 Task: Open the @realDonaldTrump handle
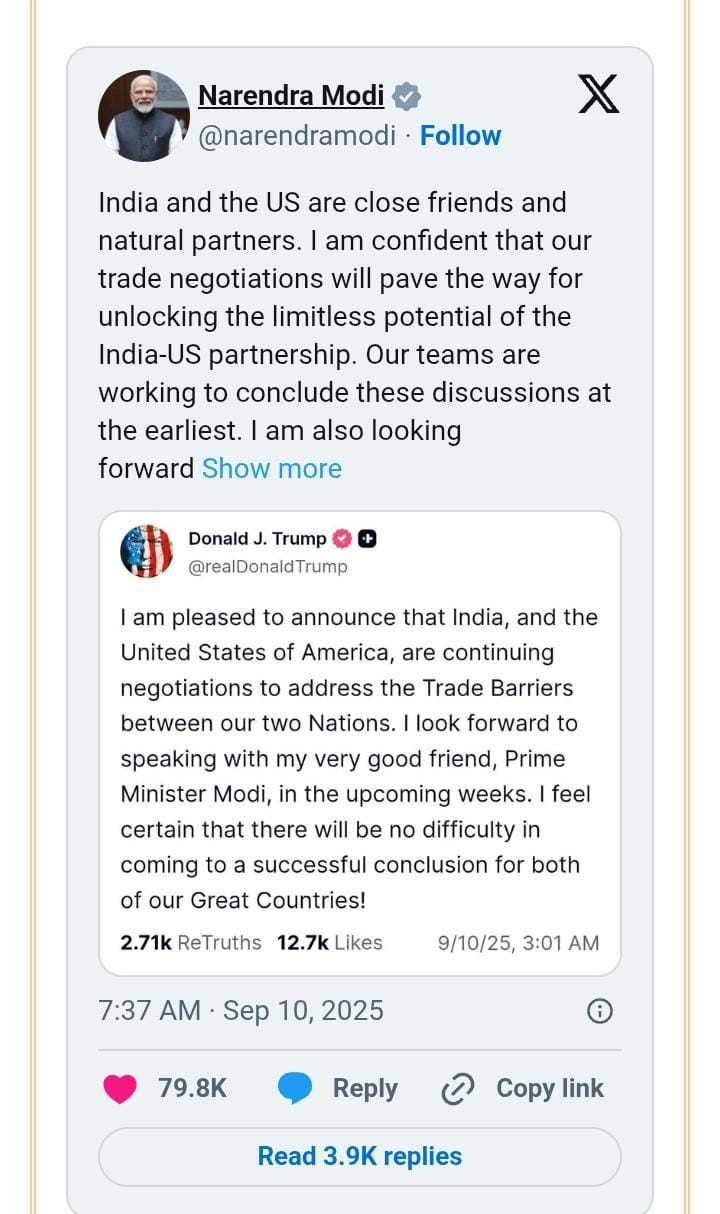click(x=268, y=566)
